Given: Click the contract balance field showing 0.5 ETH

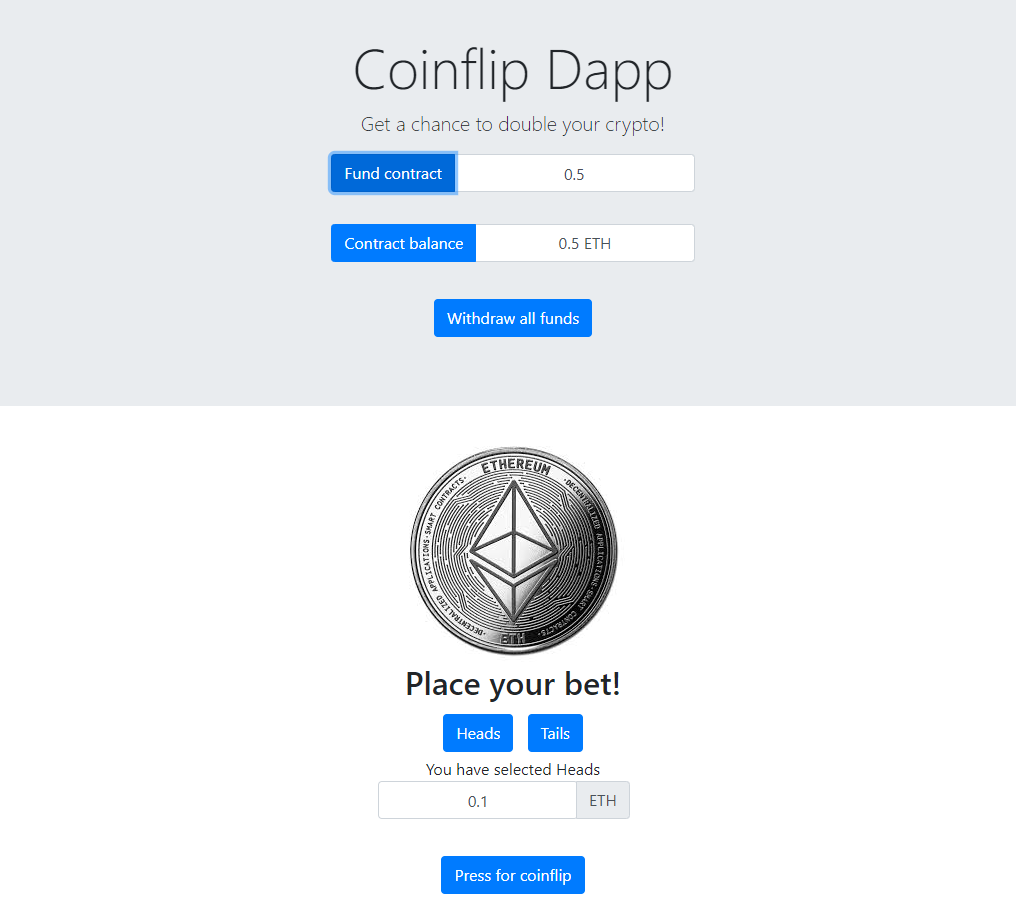Looking at the screenshot, I should click(585, 244).
